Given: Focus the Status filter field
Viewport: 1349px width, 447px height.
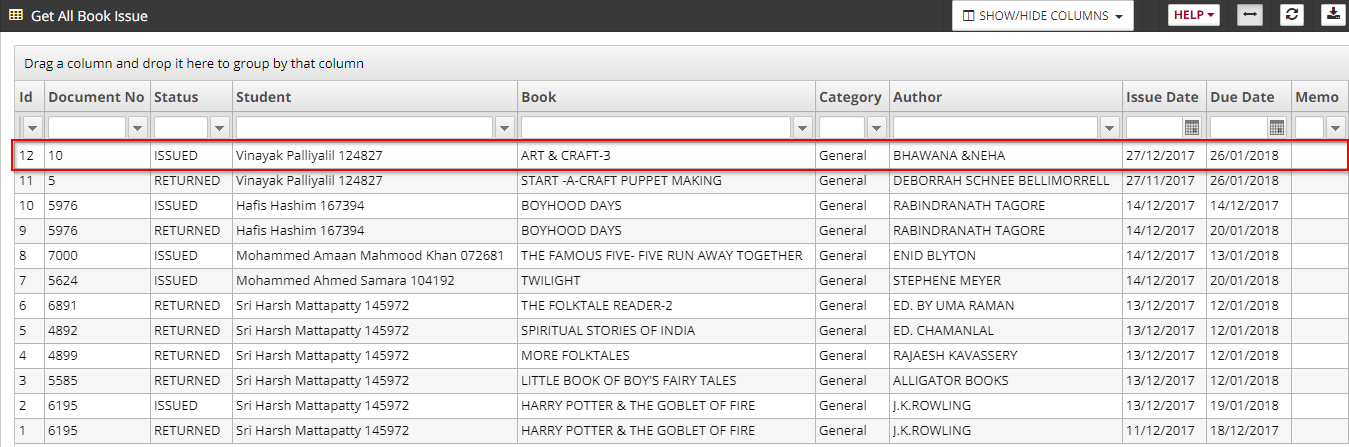Looking at the screenshot, I should point(181,128).
